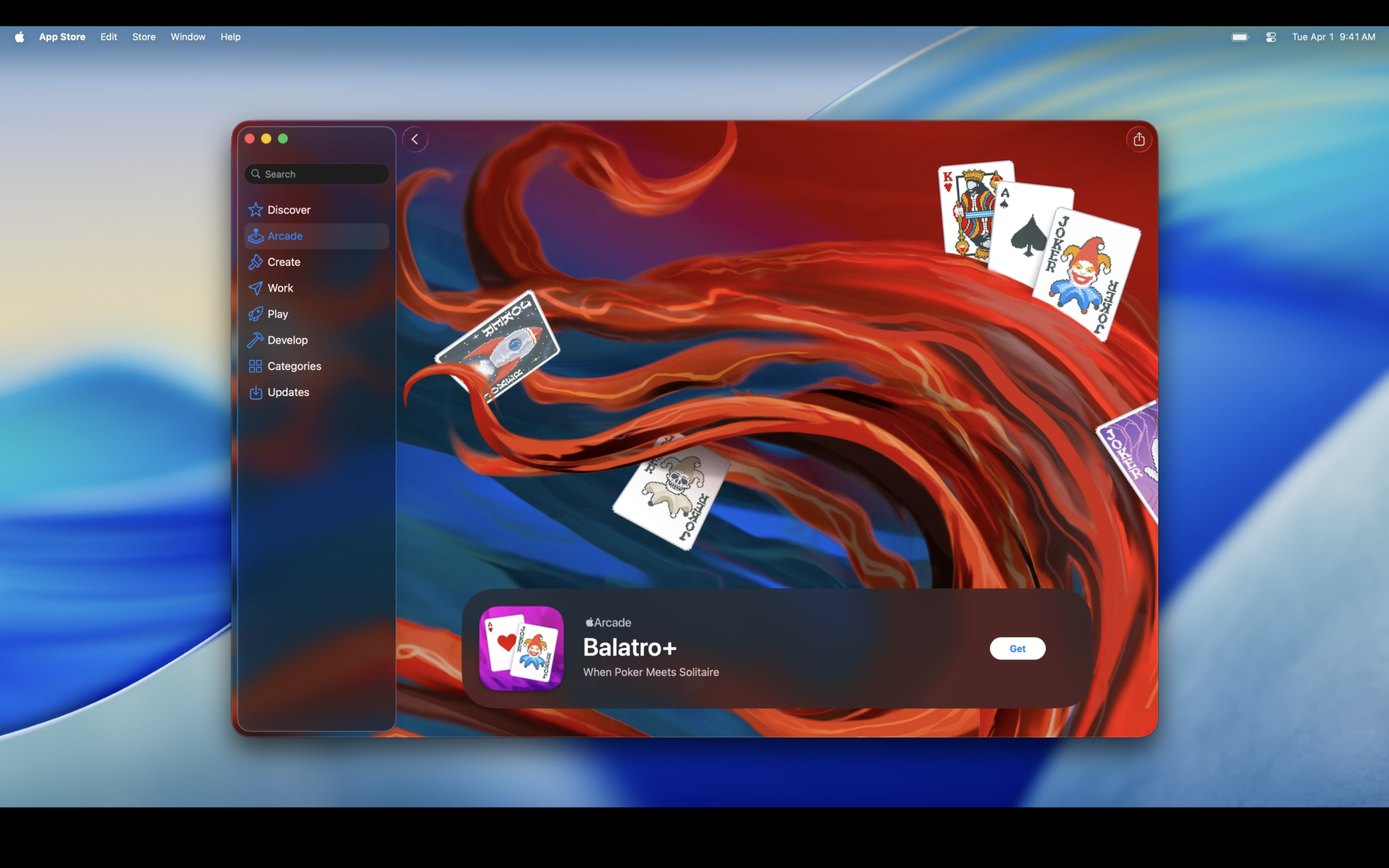Go back using the chevron button
The image size is (1389, 868).
[x=415, y=140]
